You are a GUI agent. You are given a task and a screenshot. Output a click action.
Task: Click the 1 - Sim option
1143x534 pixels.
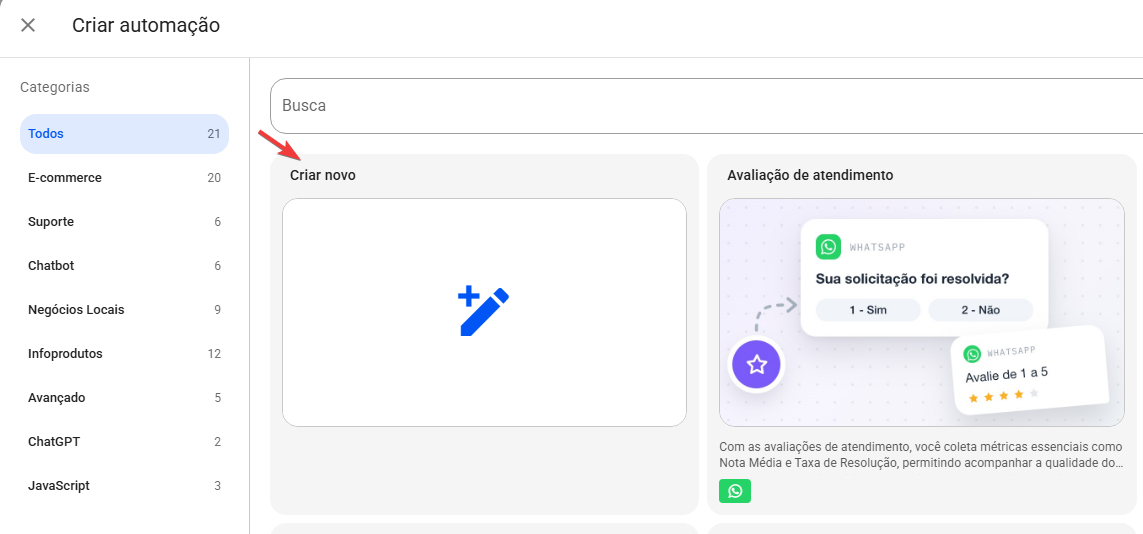point(868,310)
